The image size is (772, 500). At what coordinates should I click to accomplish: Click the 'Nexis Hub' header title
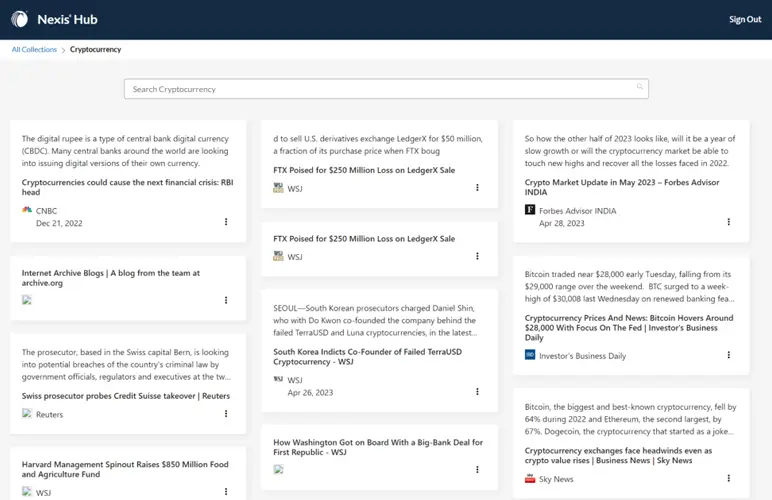[x=67, y=19]
